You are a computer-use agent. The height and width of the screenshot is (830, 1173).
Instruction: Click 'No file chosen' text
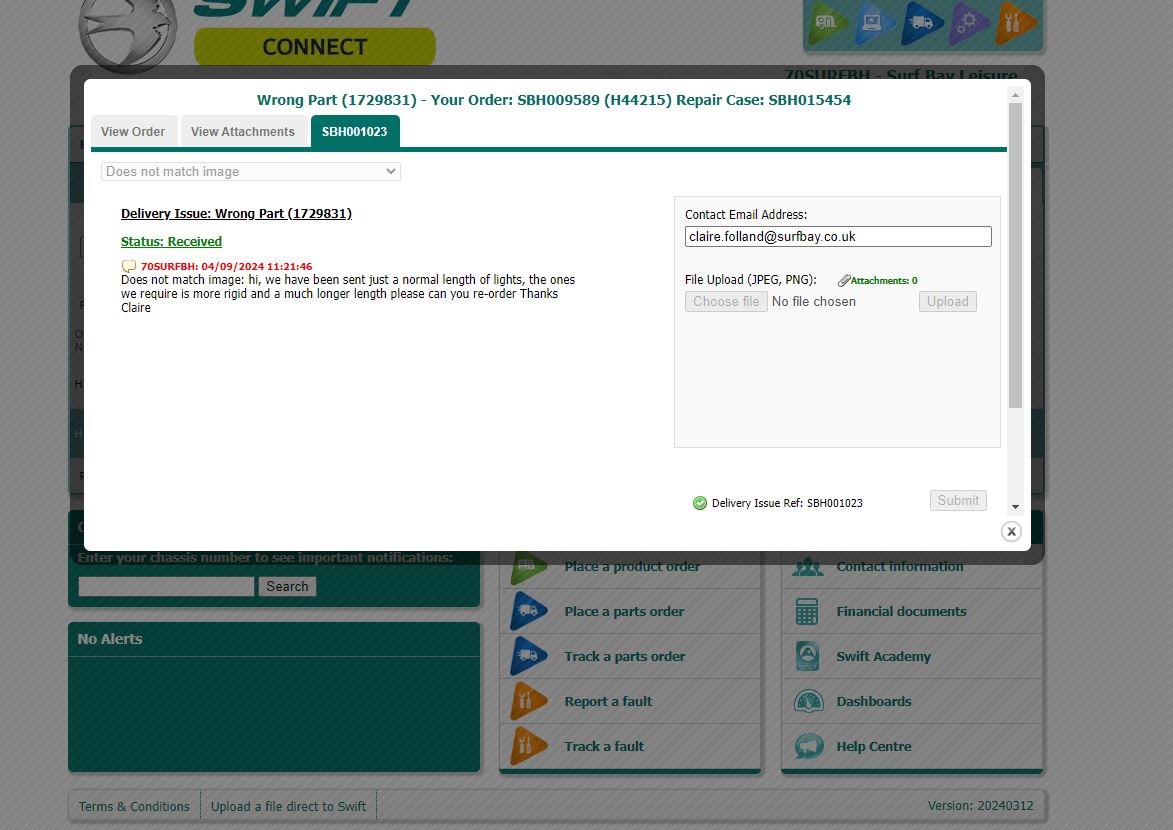814,302
